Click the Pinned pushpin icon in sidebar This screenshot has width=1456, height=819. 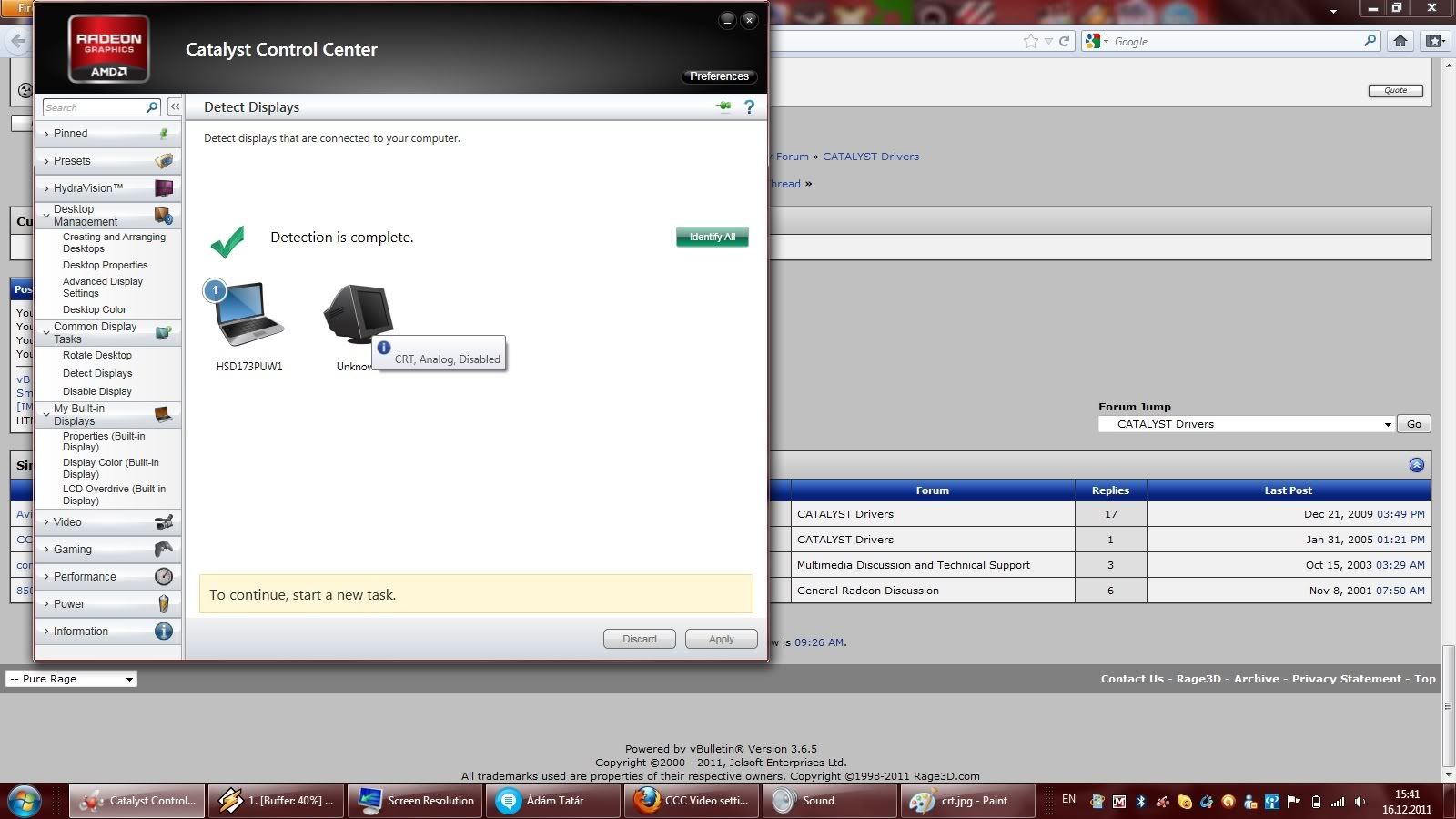164,134
